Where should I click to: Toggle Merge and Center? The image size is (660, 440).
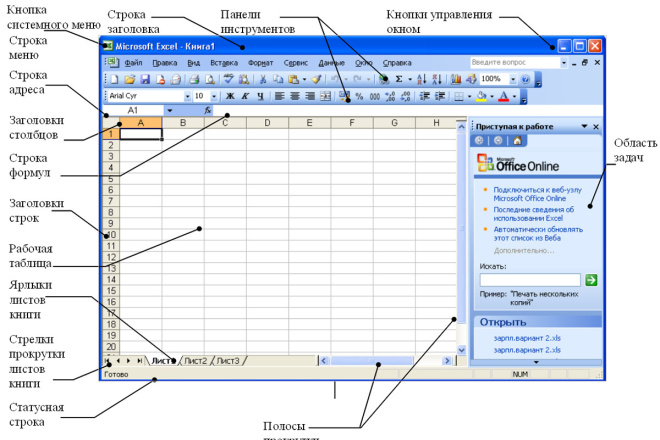click(x=325, y=96)
